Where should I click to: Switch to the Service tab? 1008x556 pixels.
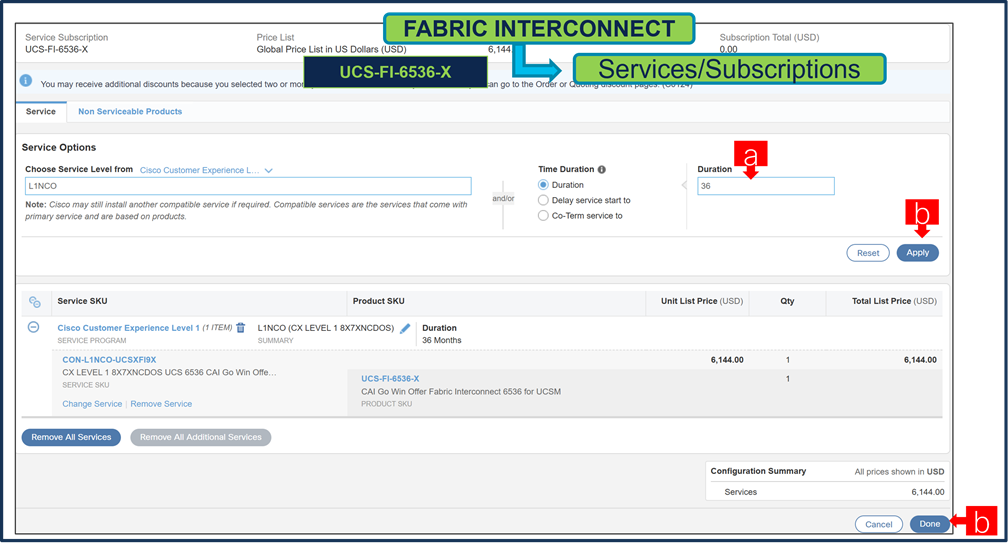(x=40, y=111)
